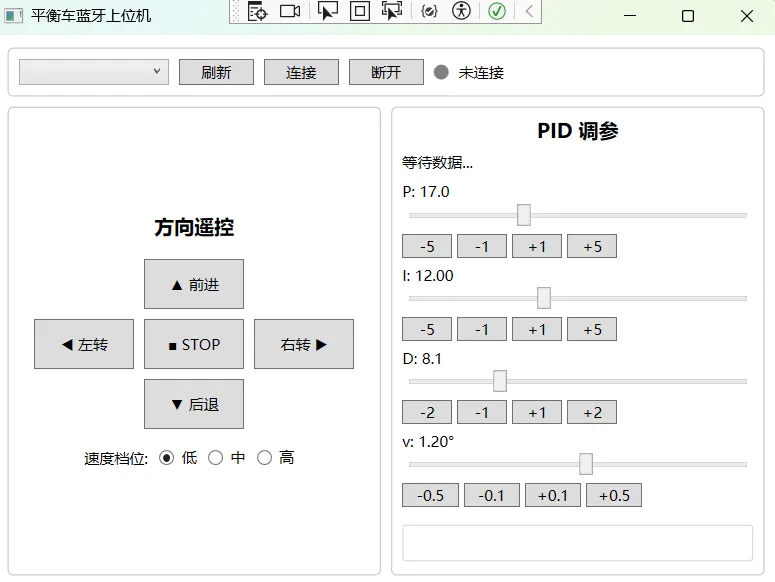Click the empty log box below PID controls
Screen dimensions: 775x582
pyautogui.click(x=577, y=543)
